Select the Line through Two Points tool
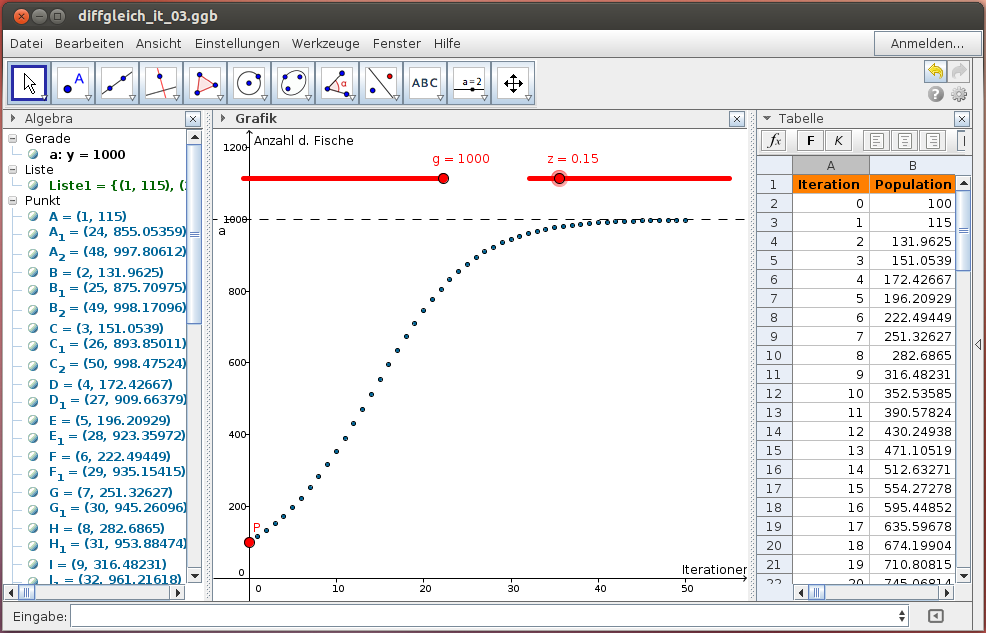This screenshot has width=986, height=633. [x=117, y=83]
